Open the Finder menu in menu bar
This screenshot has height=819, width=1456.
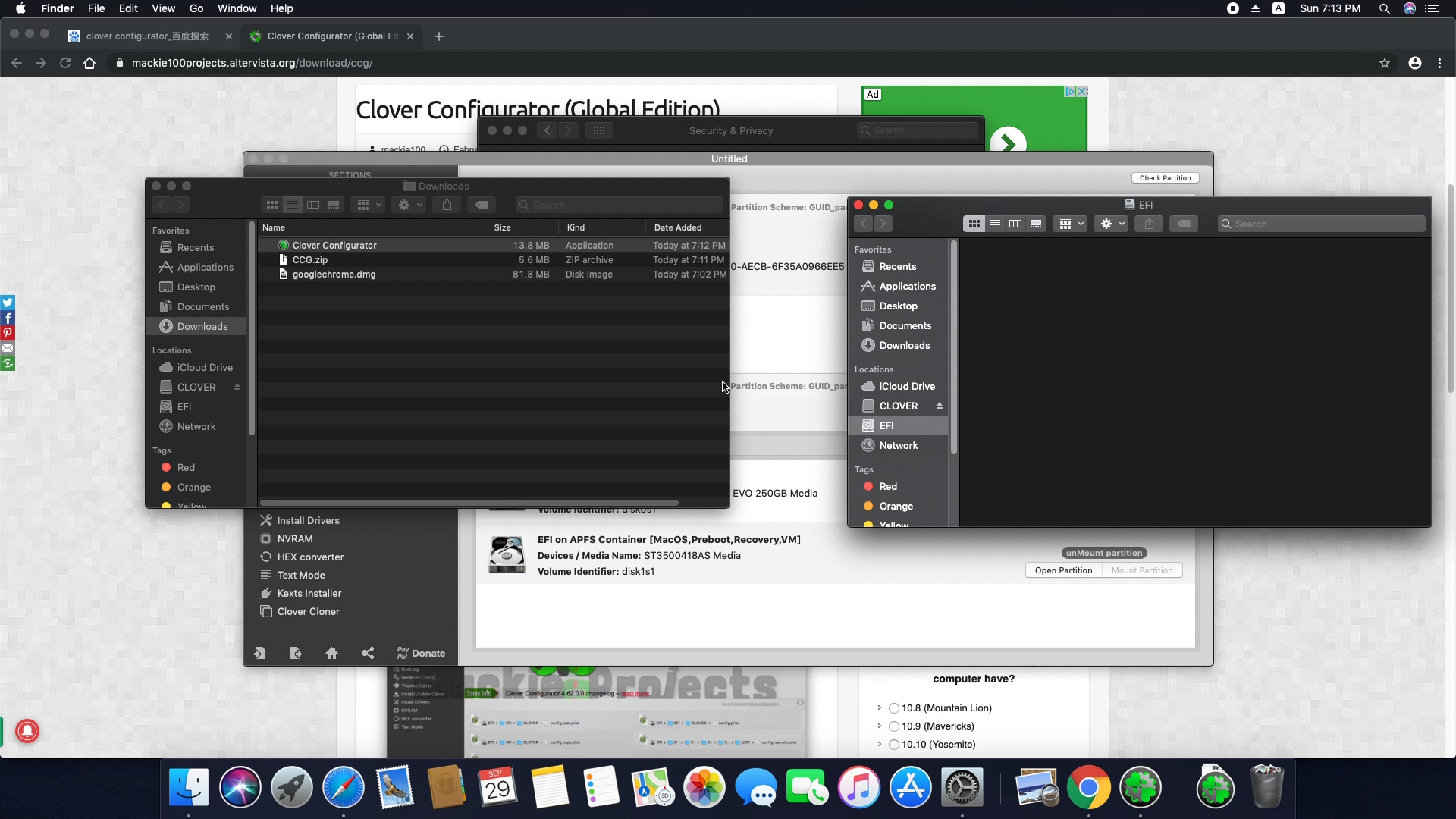[x=58, y=8]
